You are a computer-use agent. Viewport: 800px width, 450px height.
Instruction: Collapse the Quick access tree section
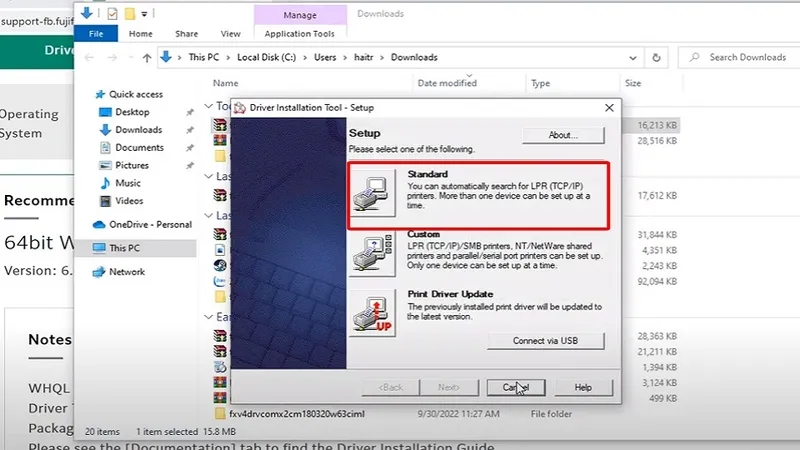[89, 94]
